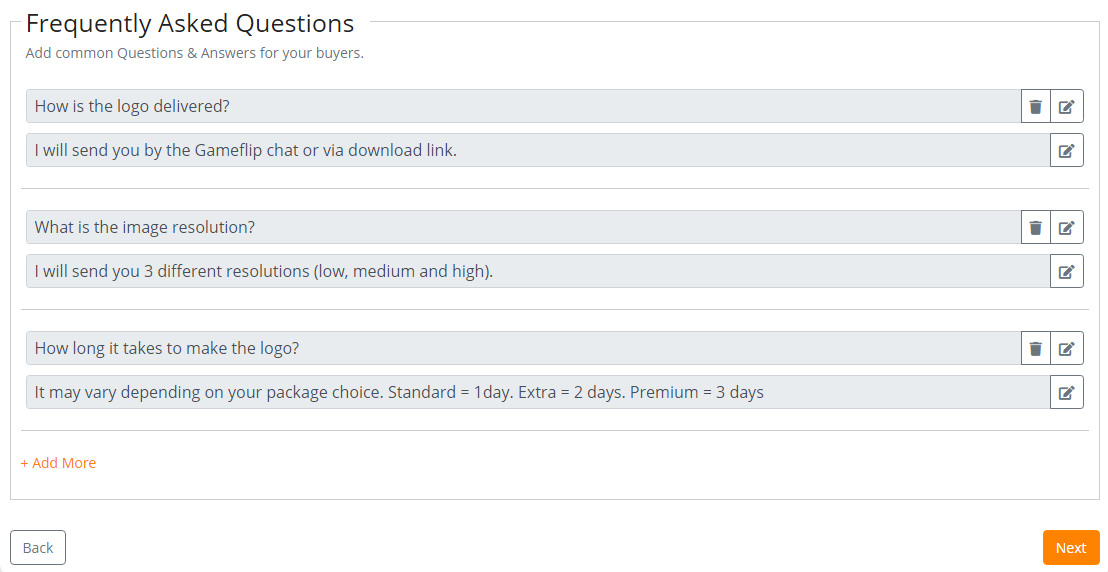Viewport: 1108px width, 572px height.
Task: Click the 'Frequently Asked Questions' heading
Action: click(x=190, y=23)
